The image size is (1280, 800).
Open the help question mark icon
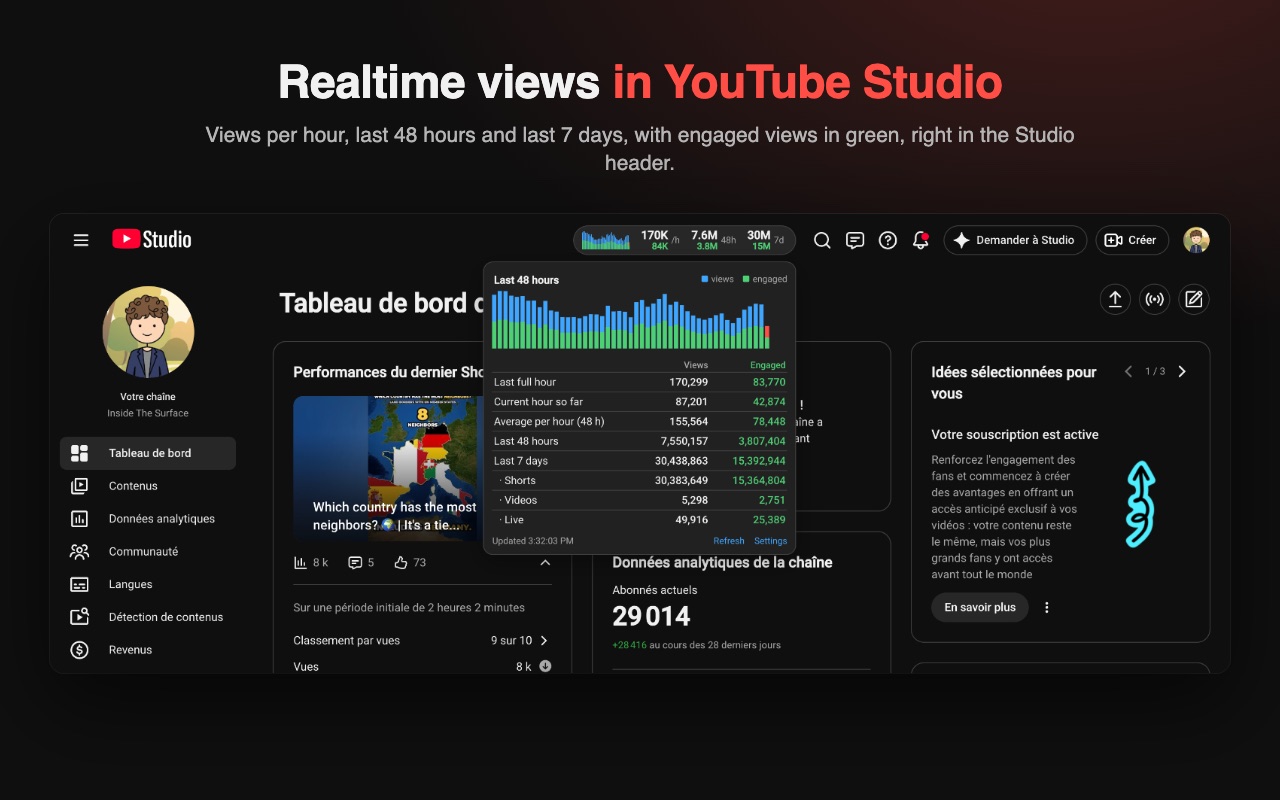pos(888,240)
